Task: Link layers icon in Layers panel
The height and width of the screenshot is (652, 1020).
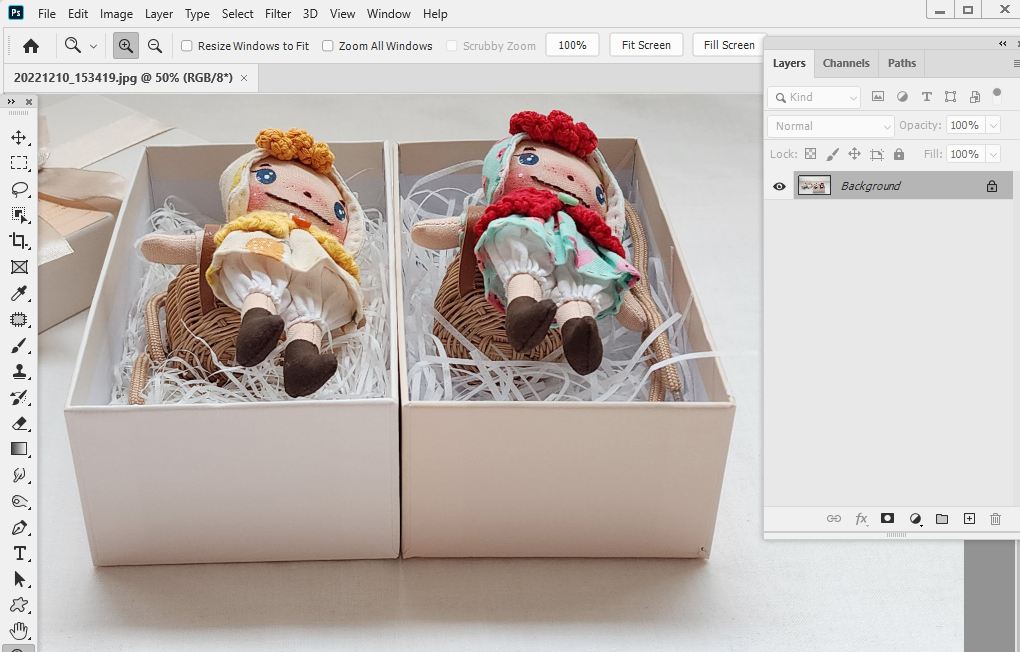Action: (x=833, y=519)
